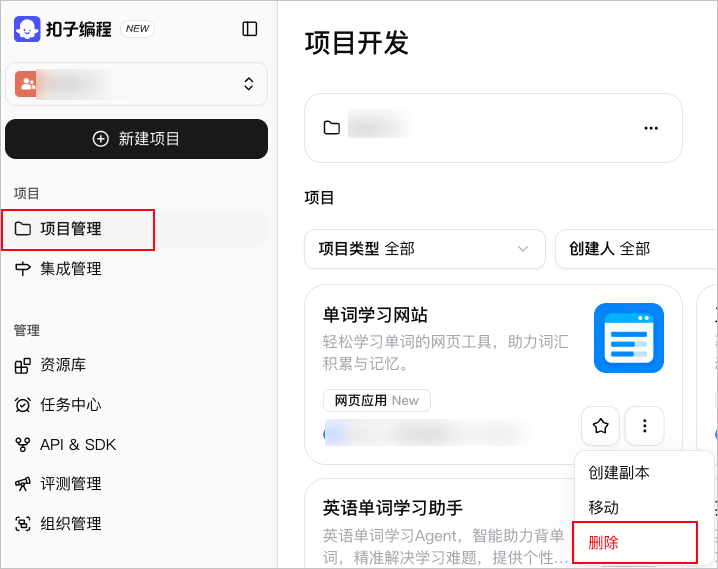Open the workspace switcher up-down arrows
718x569 pixels.
(x=249, y=84)
